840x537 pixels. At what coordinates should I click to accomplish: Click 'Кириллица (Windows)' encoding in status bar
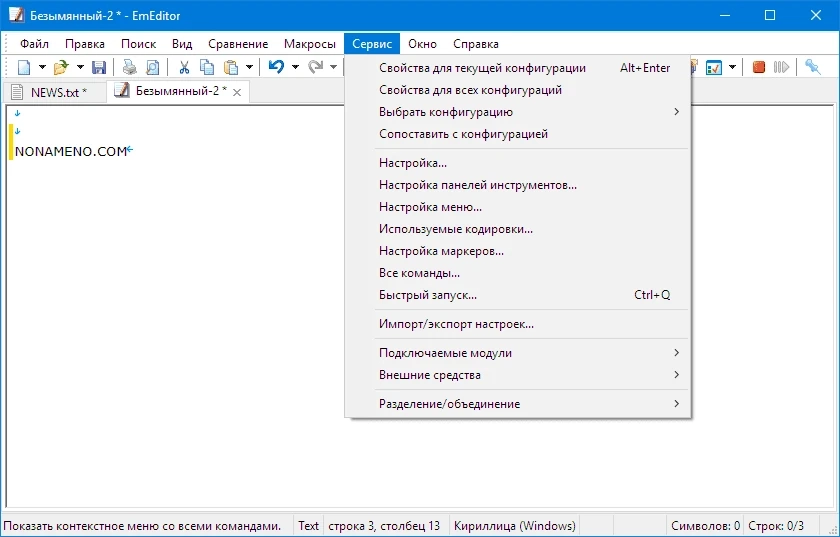[514, 525]
